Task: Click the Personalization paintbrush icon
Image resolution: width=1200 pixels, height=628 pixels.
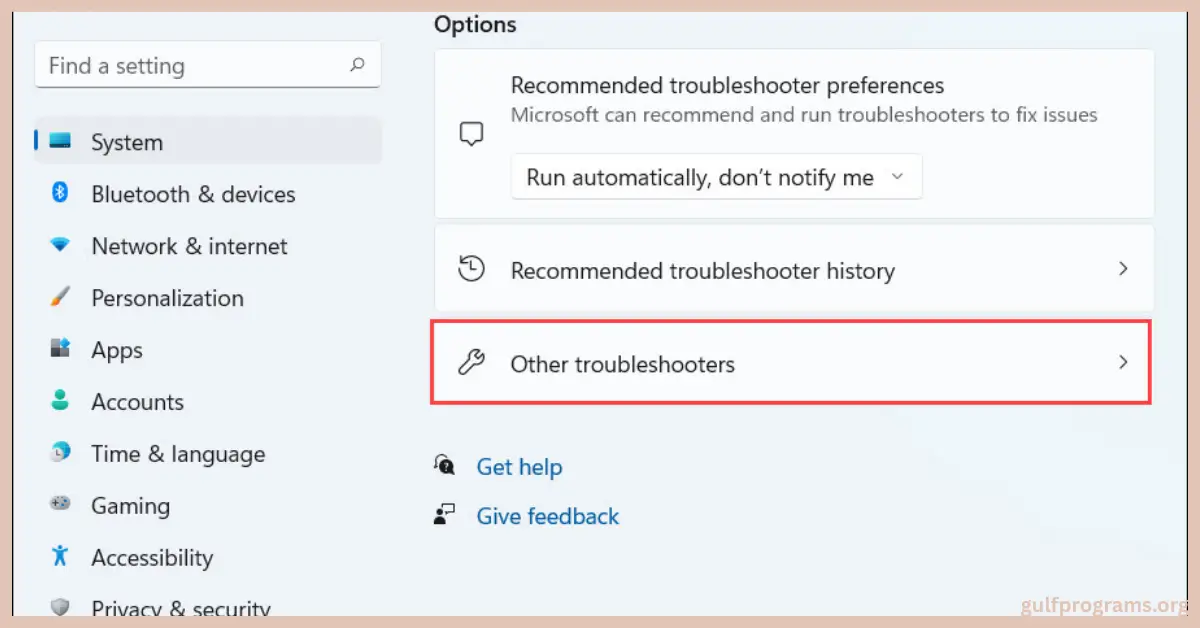Action: (60, 297)
